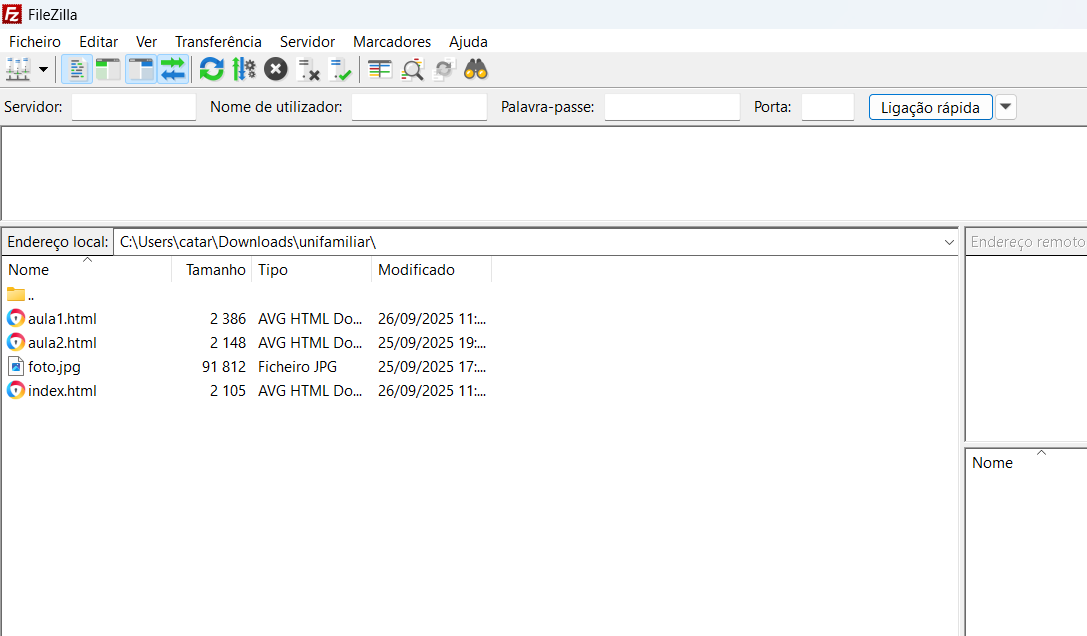
Task: Open the Marcadores menu
Action: pyautogui.click(x=392, y=41)
